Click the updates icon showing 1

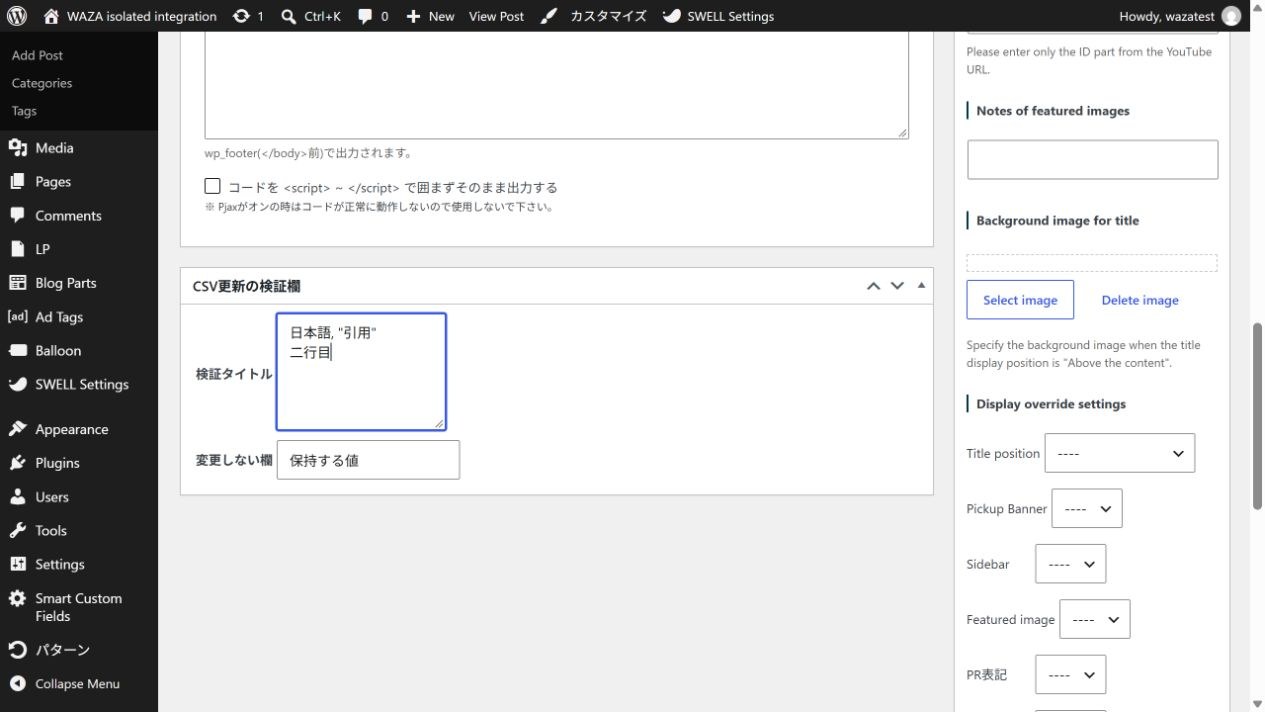pyautogui.click(x=241, y=16)
